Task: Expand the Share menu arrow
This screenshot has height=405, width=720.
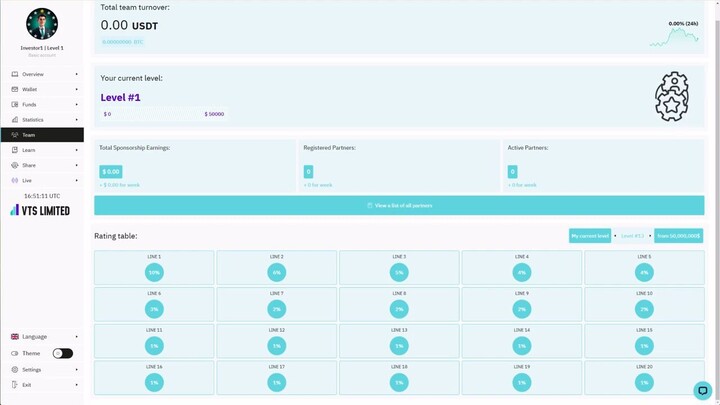Action: point(77,165)
